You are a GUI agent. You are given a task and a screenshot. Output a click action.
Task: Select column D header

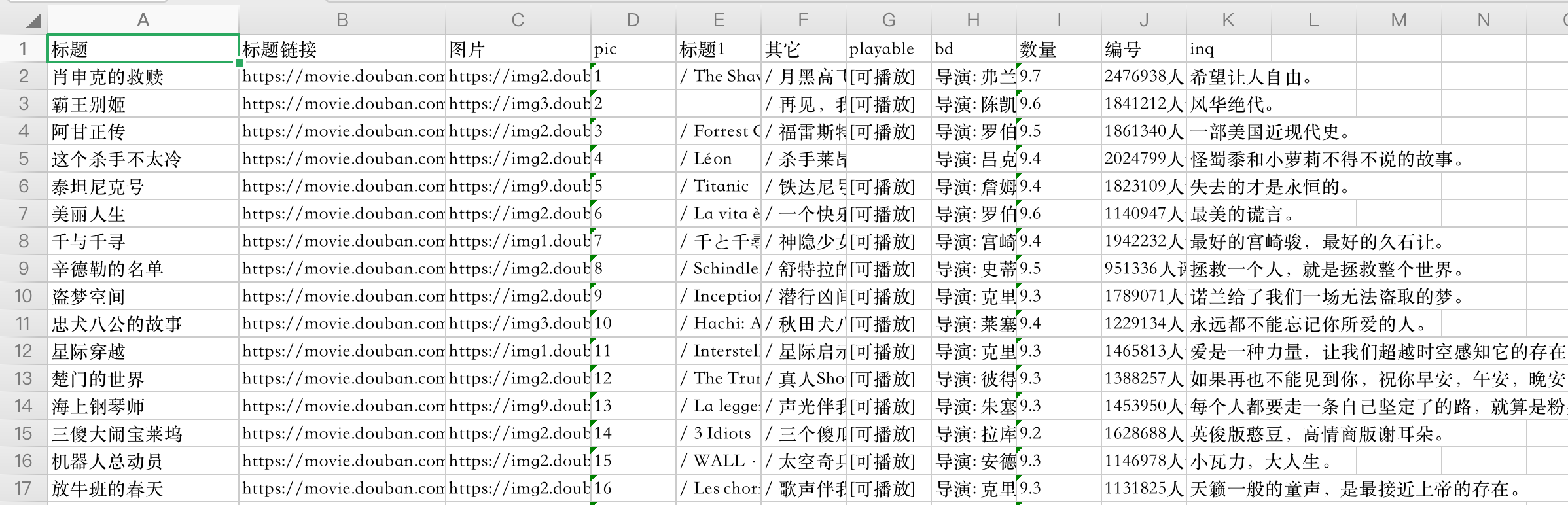tap(633, 20)
